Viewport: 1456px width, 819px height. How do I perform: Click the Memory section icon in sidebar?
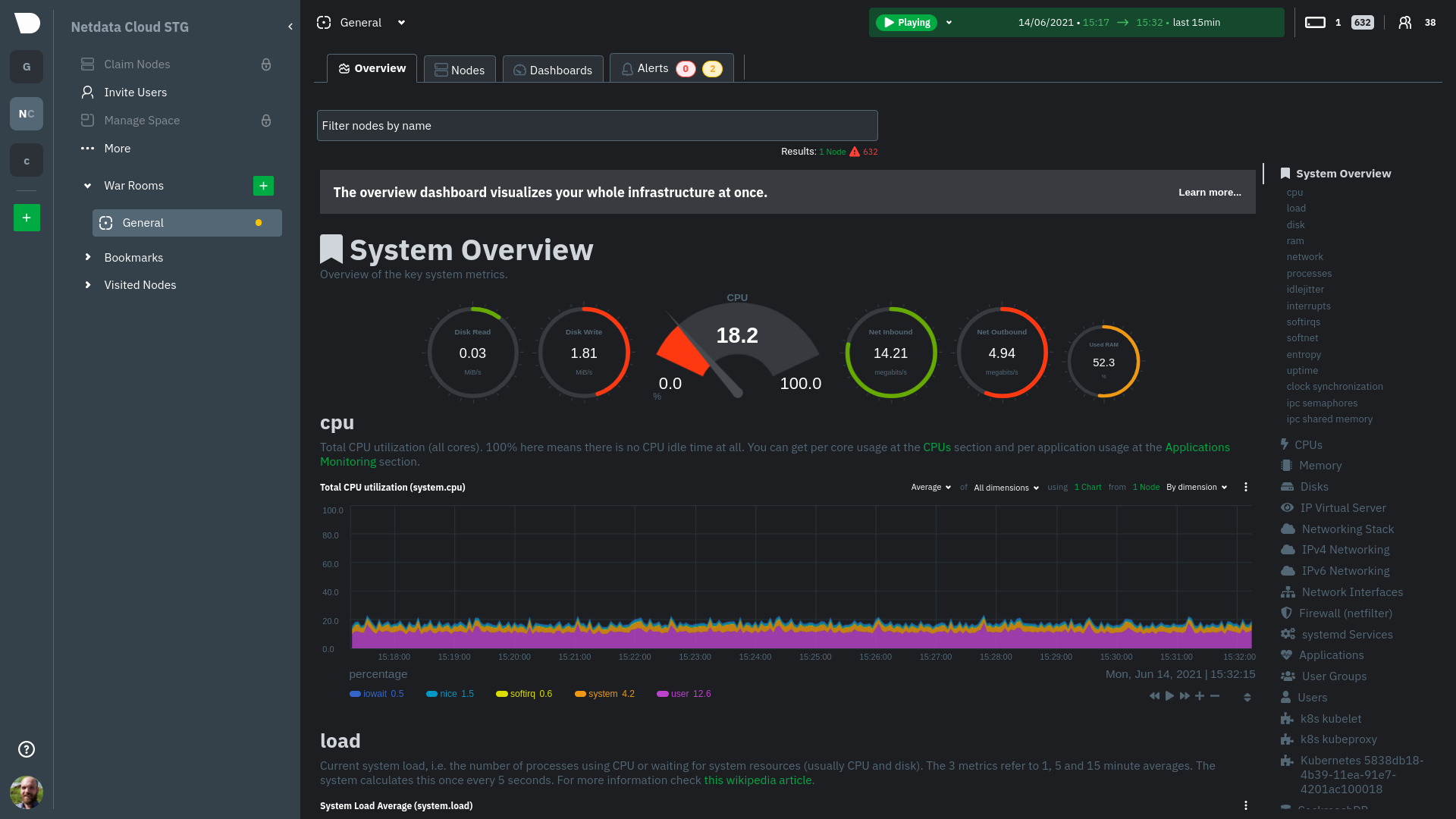click(1287, 465)
